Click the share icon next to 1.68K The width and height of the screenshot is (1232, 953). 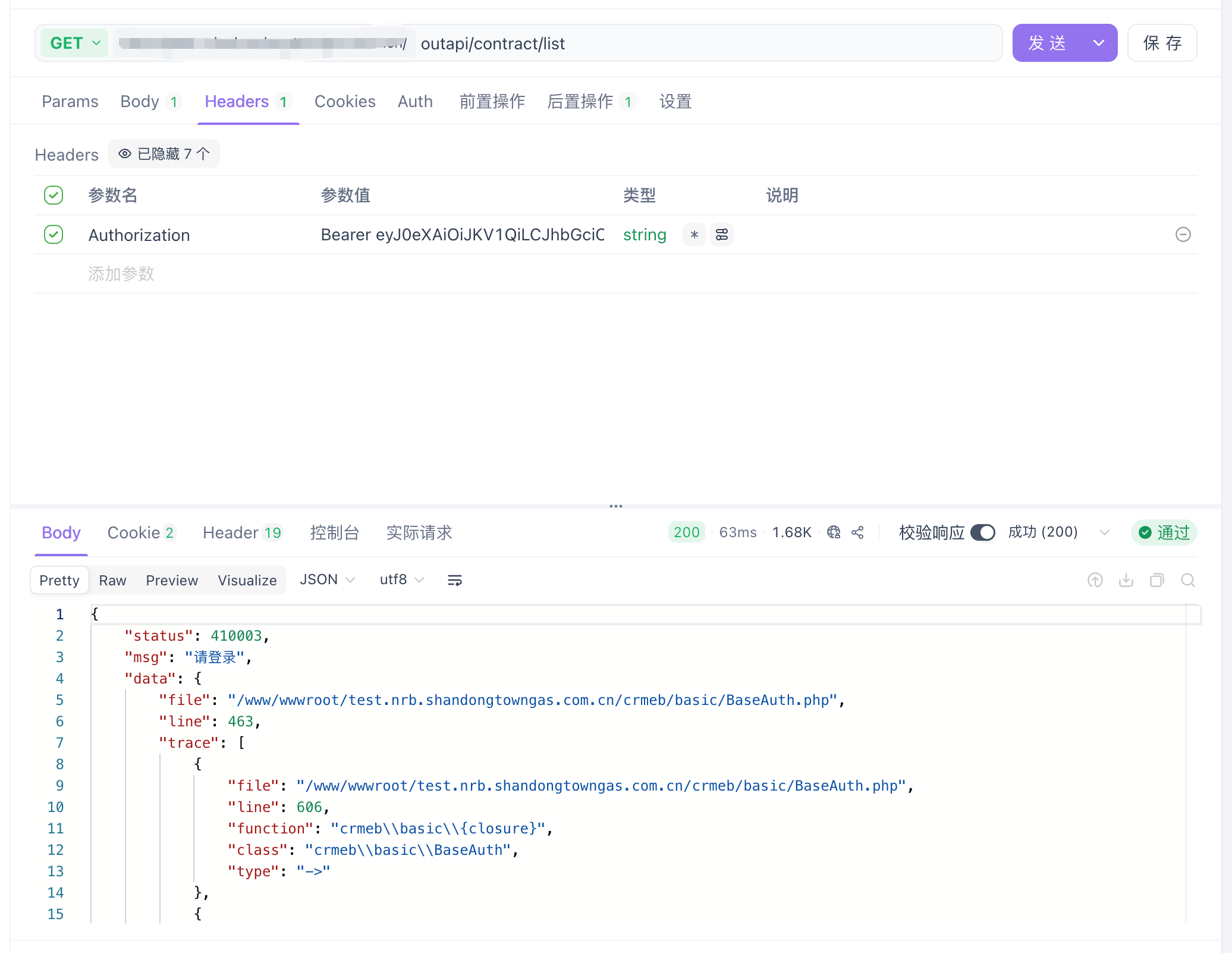pos(857,532)
